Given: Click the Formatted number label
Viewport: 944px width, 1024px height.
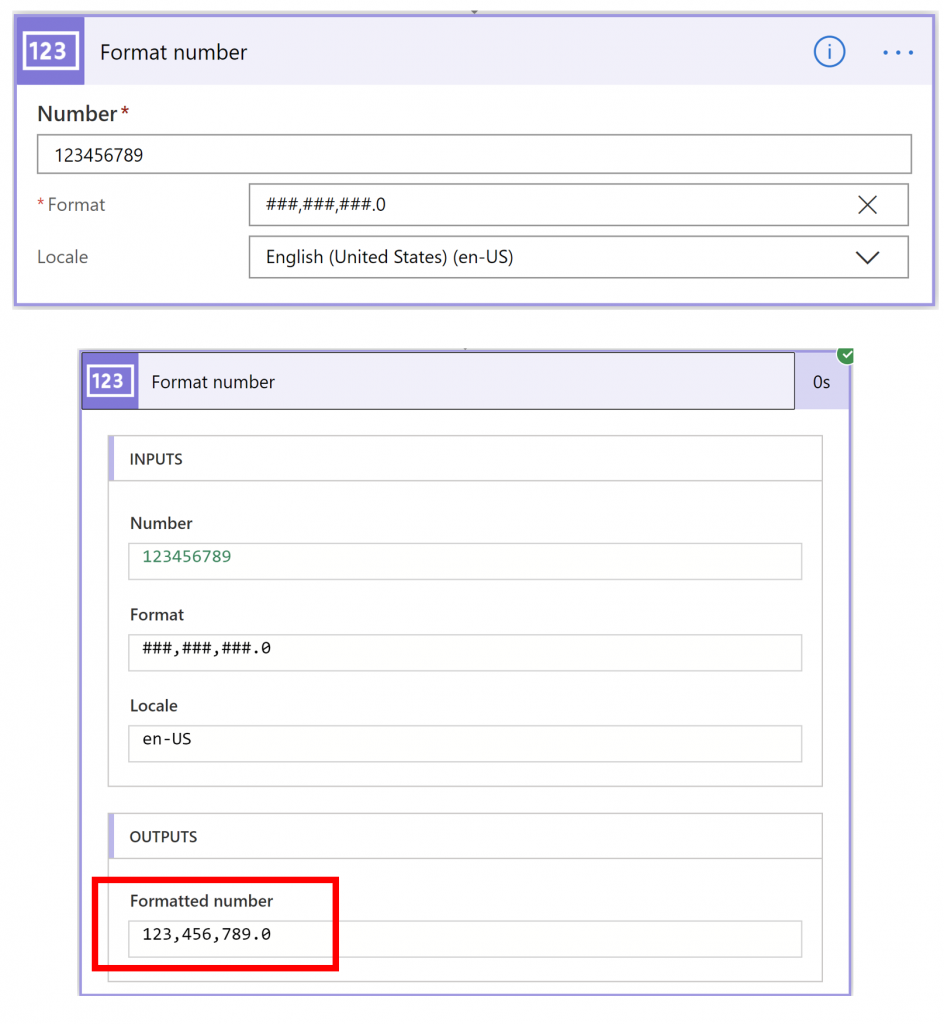Looking at the screenshot, I should (x=201, y=901).
